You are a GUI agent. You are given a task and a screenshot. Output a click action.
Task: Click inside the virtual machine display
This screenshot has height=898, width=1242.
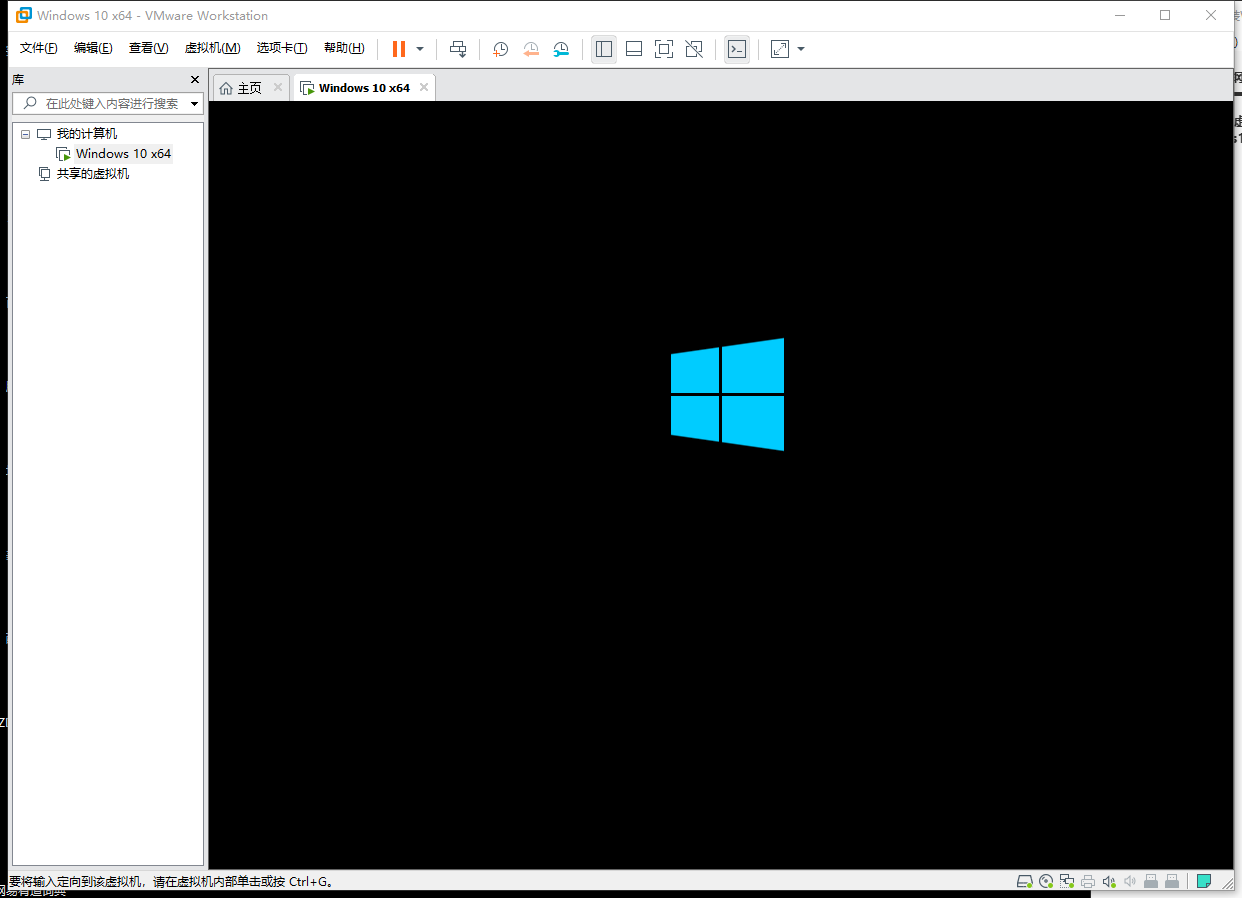click(x=721, y=485)
